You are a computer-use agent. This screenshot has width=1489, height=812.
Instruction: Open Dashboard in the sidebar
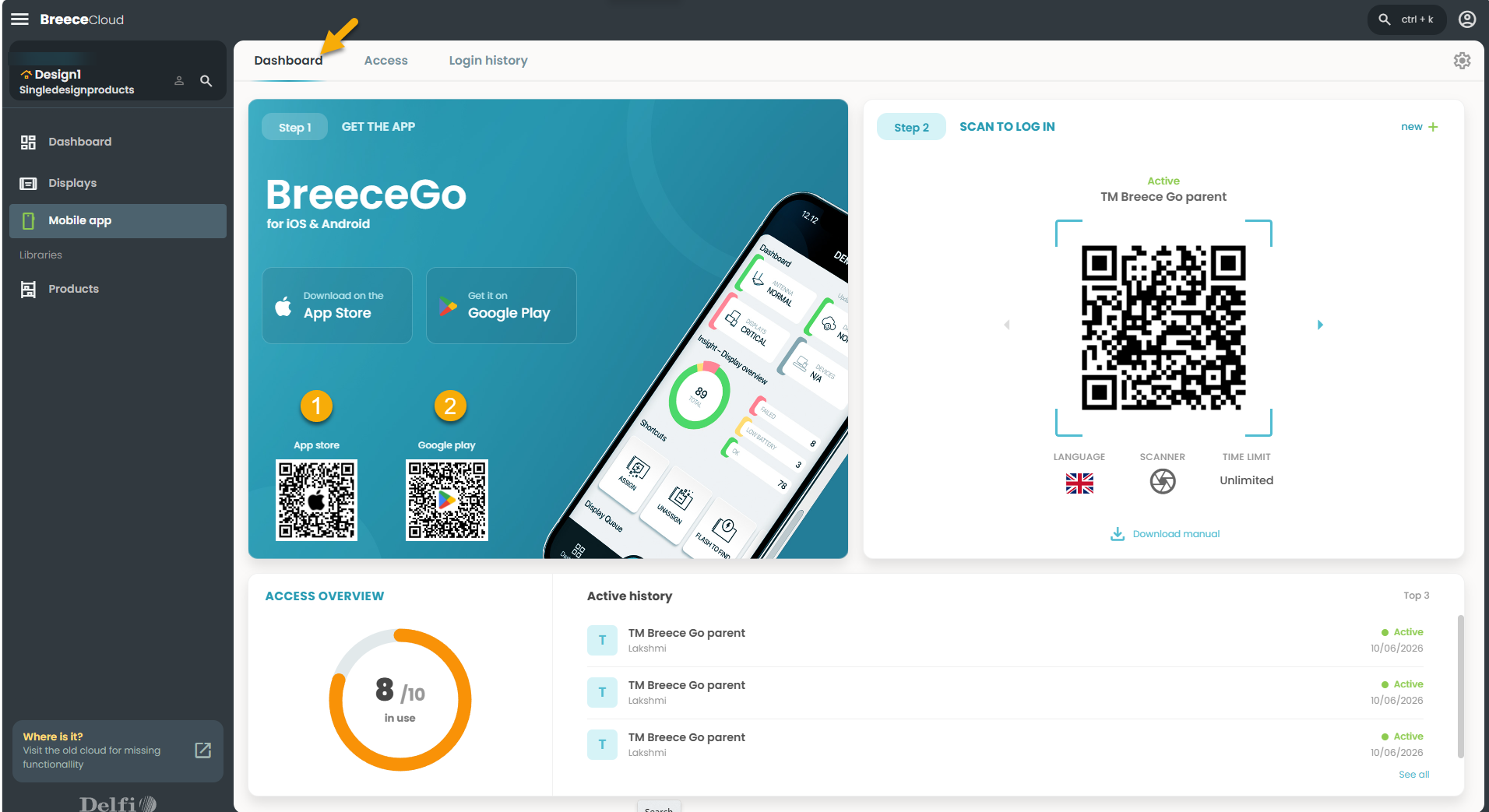[118, 142]
